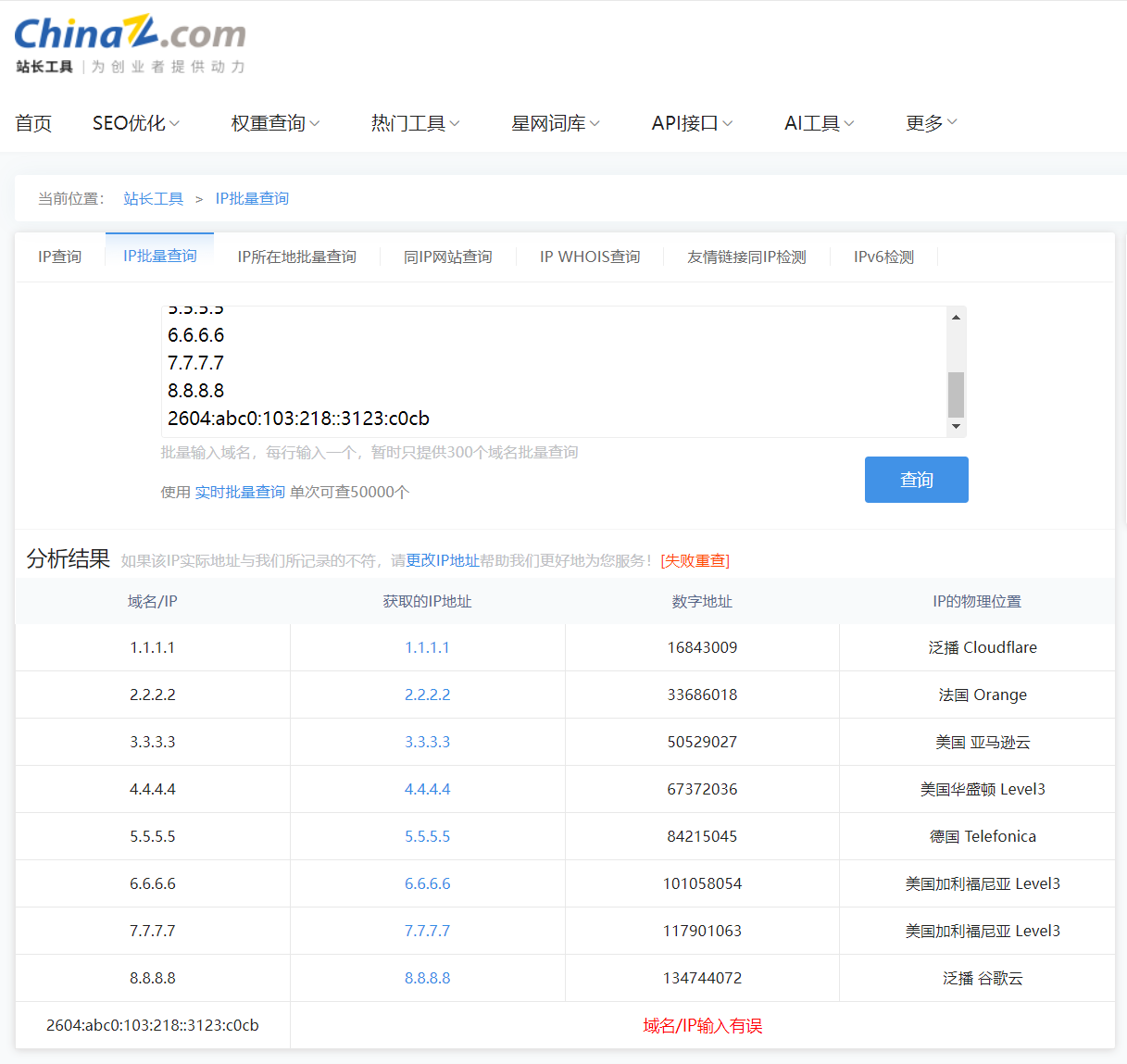
Task: Click 2604:abc0:103:218::3123:c0cb in the results table
Action: [153, 1025]
